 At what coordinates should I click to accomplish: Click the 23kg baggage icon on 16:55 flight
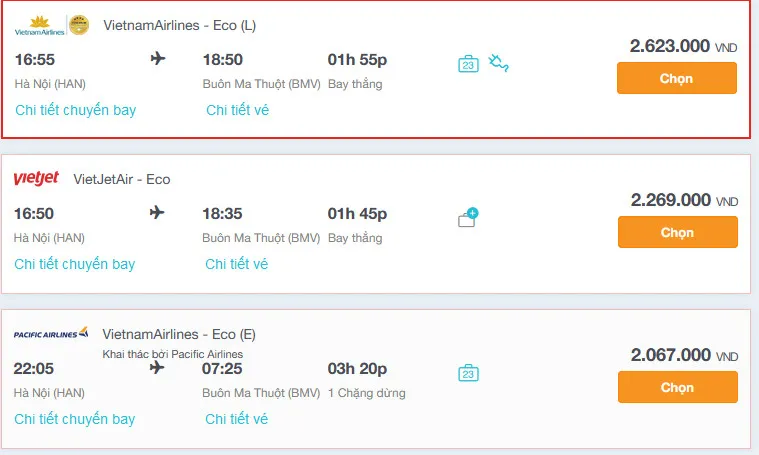(x=468, y=64)
